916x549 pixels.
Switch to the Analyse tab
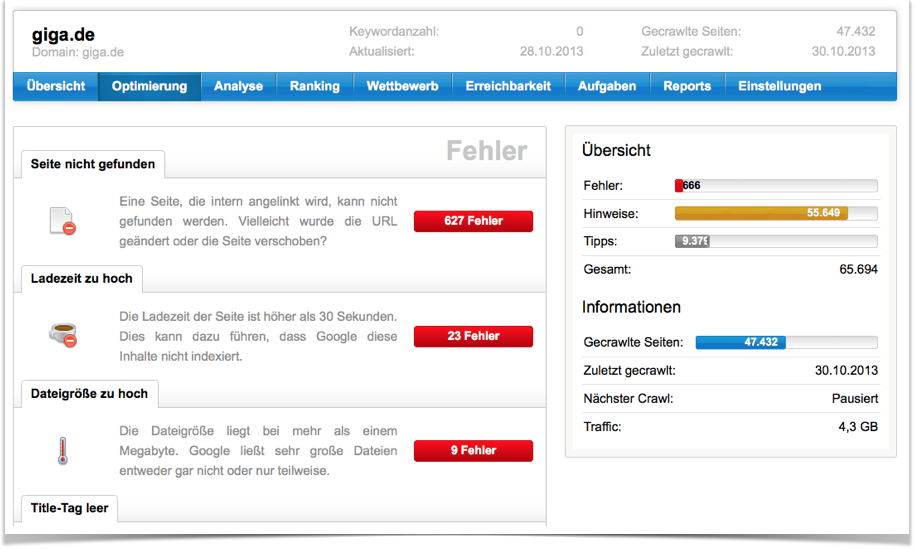238,86
